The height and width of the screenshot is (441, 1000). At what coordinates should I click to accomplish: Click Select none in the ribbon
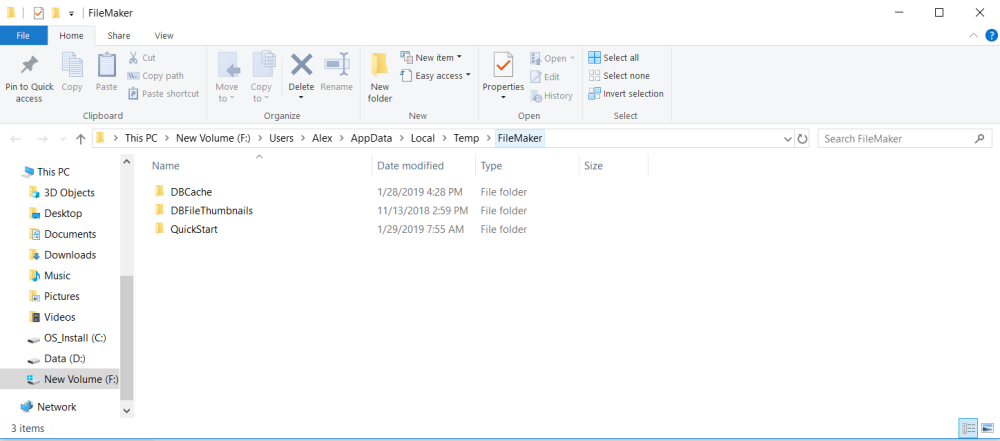coord(619,75)
